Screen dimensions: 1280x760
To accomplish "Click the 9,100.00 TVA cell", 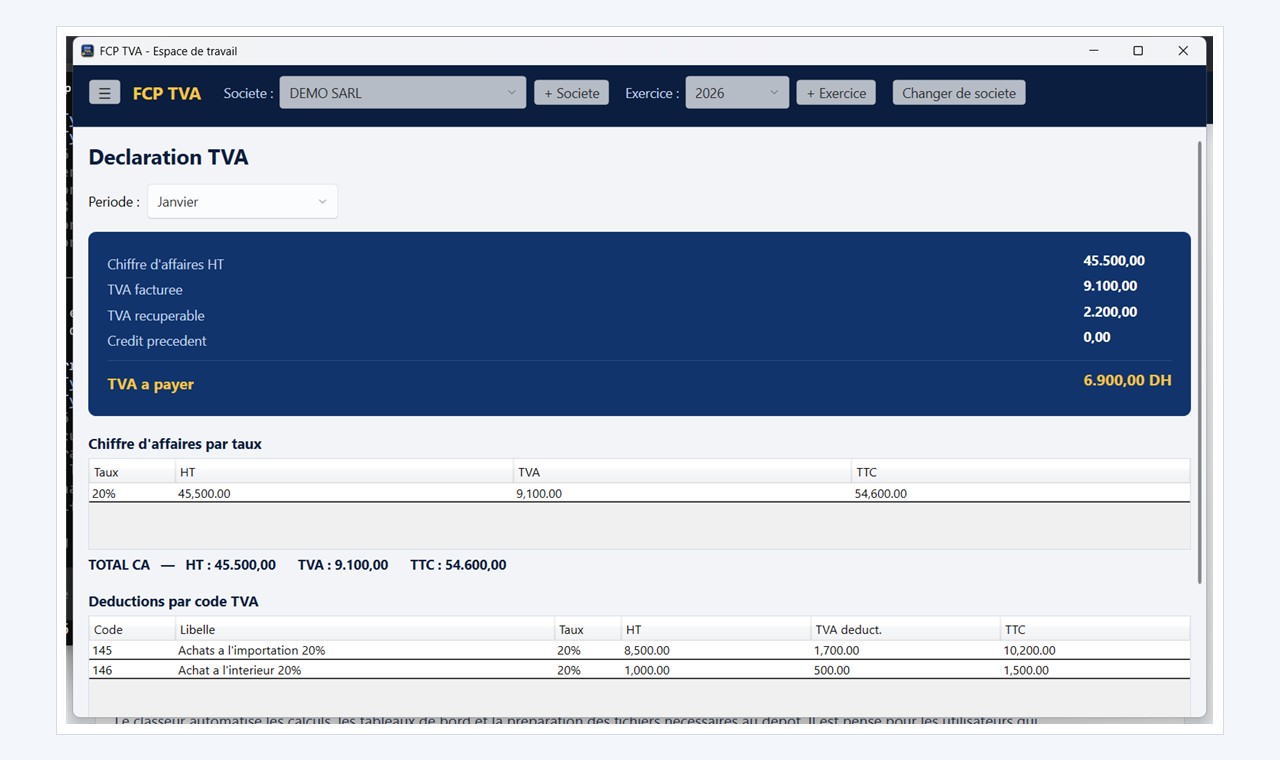I will tap(682, 494).
